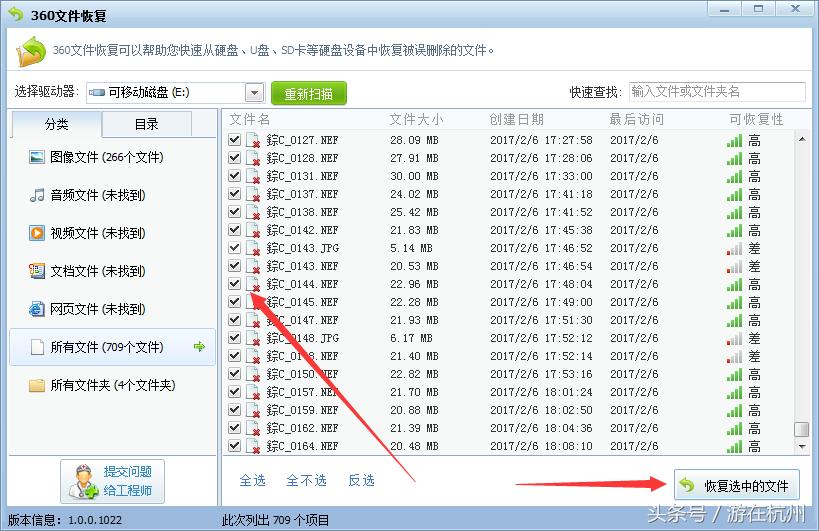This screenshot has width=819, height=531.
Task: Select the web page files browser icon
Action: pyautogui.click(x=37, y=309)
